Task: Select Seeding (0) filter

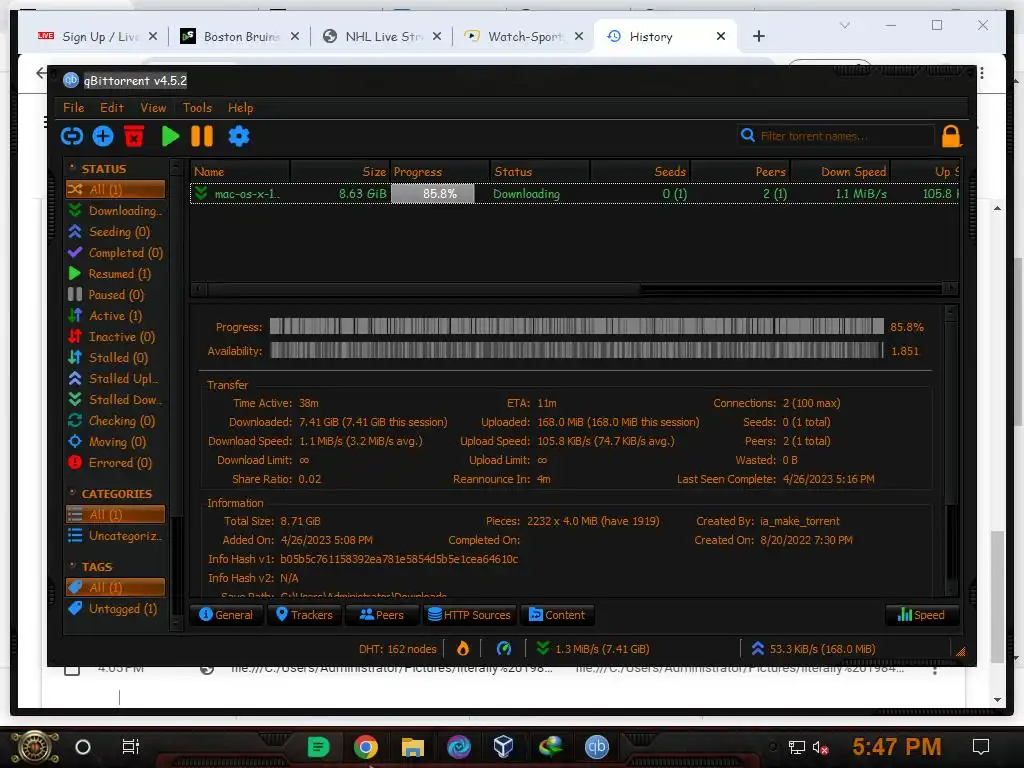Action: (115, 232)
